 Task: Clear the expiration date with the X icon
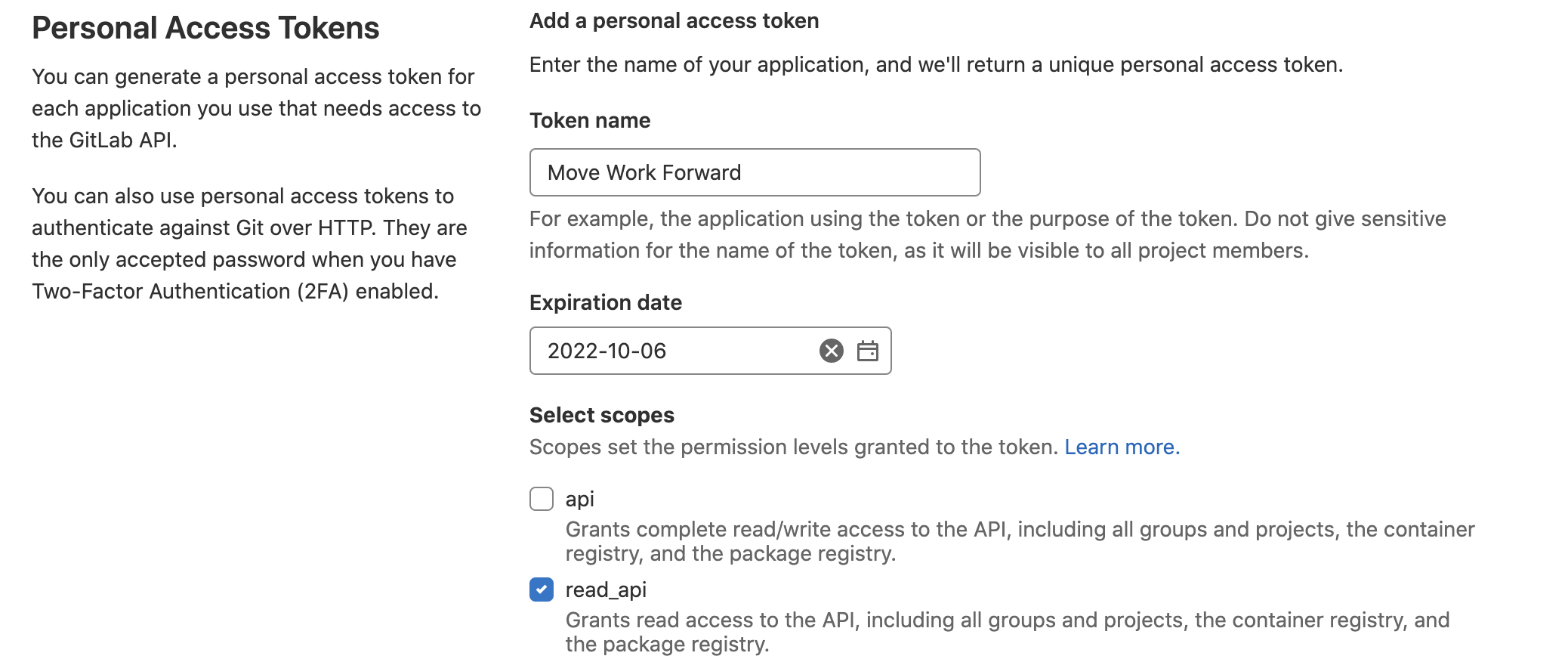[831, 351]
